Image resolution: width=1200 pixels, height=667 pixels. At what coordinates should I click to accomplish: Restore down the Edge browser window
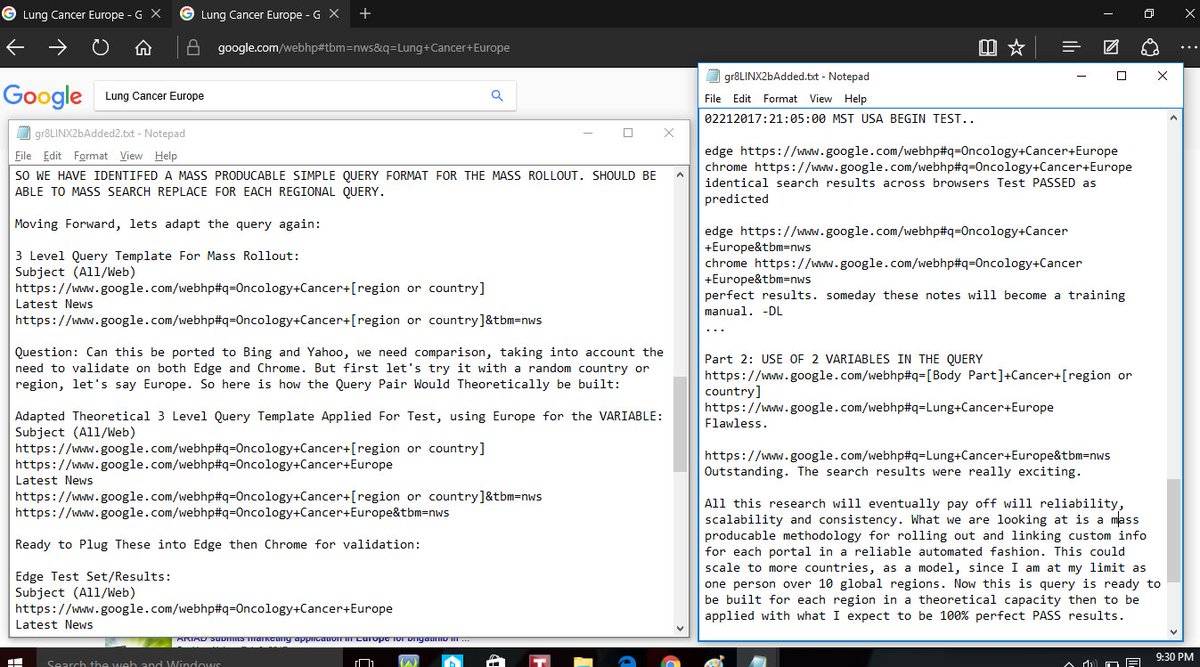tap(1149, 14)
